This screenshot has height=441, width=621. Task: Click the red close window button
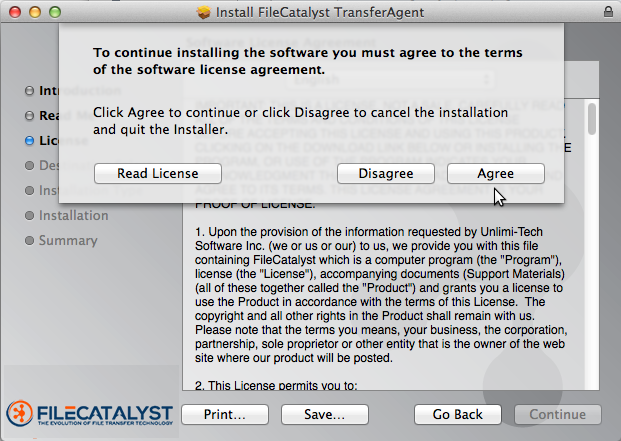pos(14,11)
